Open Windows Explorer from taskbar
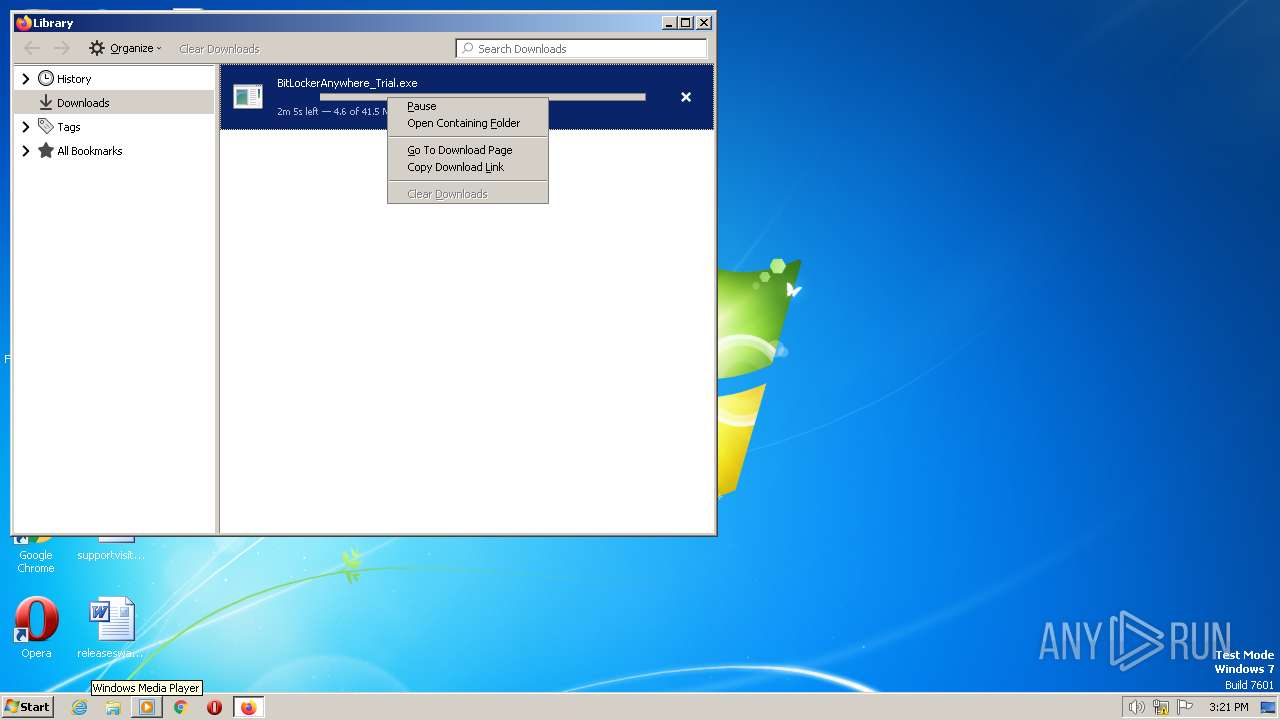Screen dimensions: 1280x720 pos(113,707)
